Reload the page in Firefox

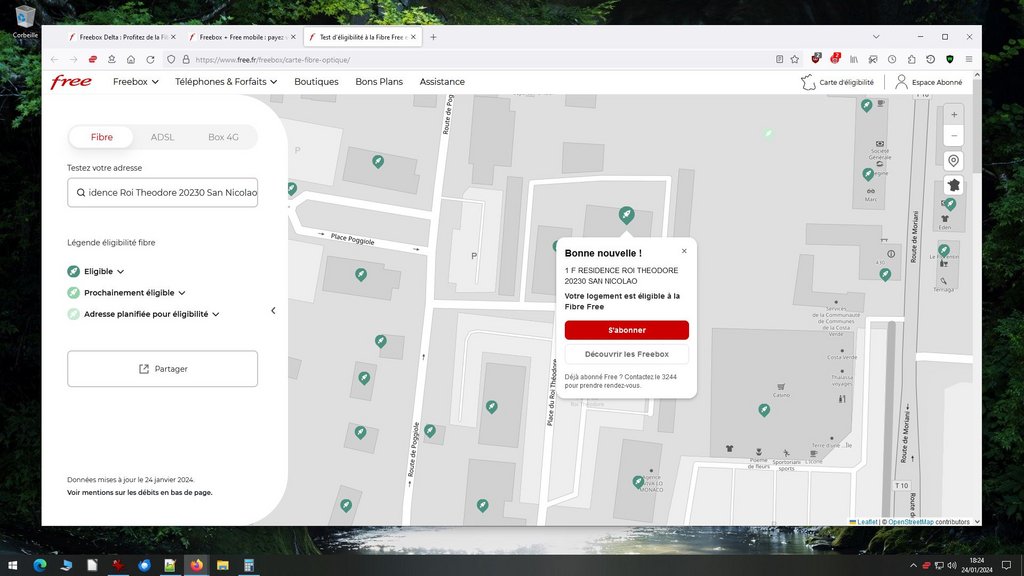(x=150, y=59)
